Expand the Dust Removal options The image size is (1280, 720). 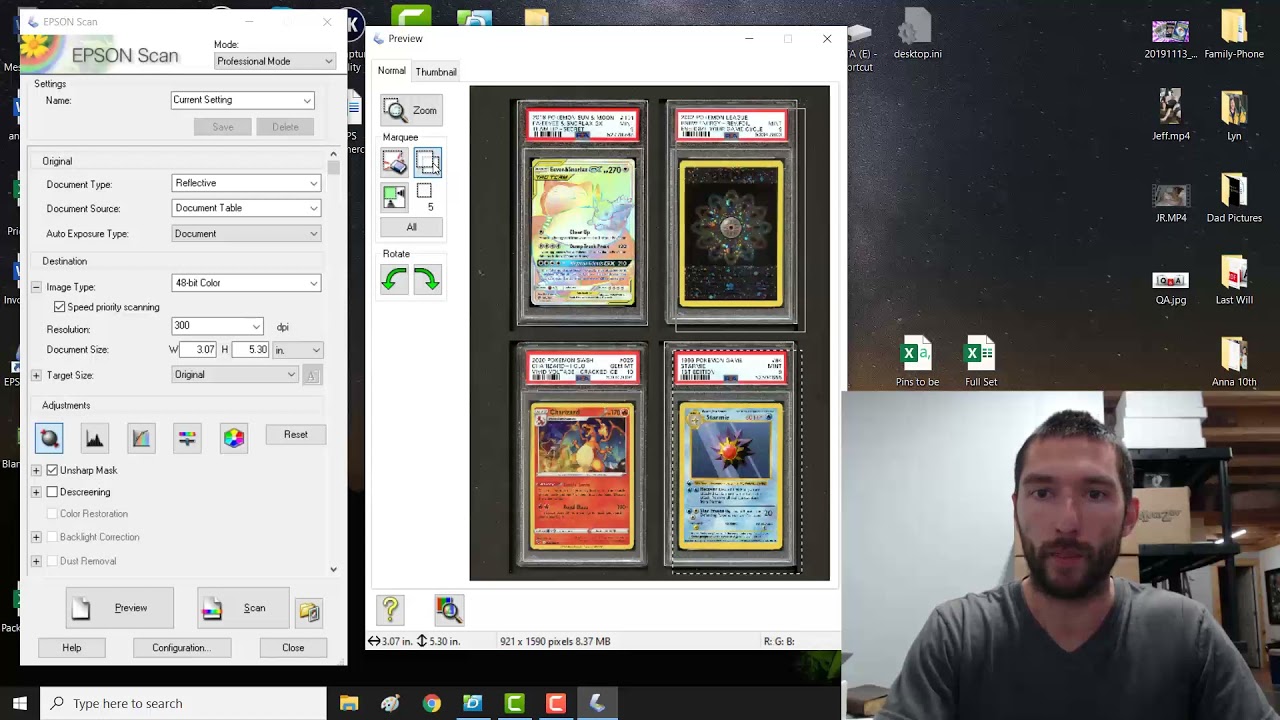tap(36, 561)
